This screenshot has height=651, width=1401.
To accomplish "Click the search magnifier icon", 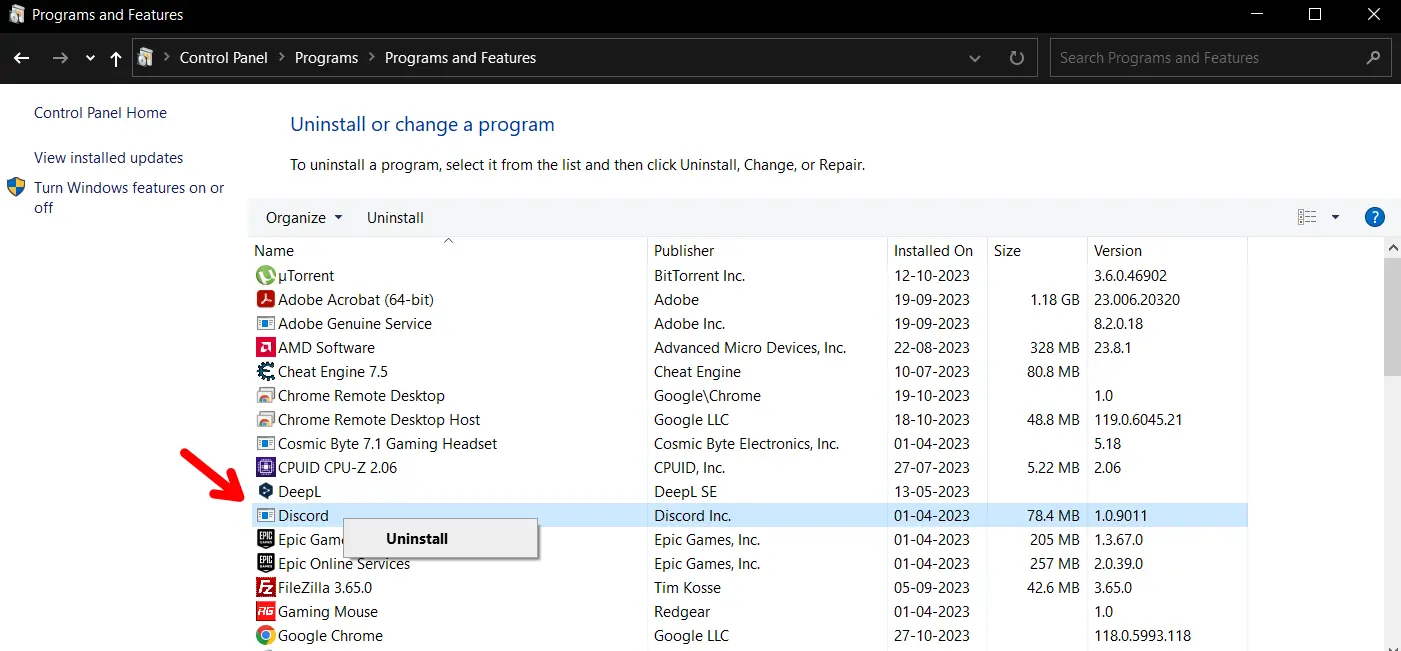I will tap(1374, 58).
